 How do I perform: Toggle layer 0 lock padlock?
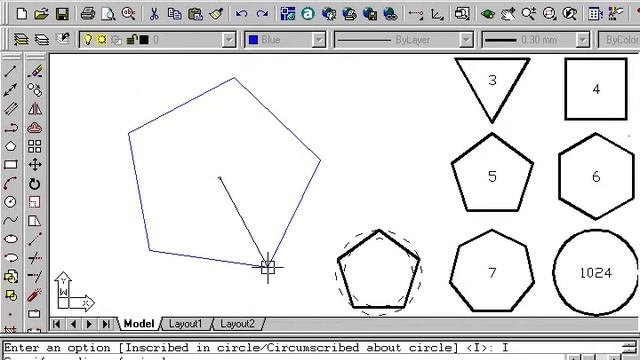click(x=131, y=40)
